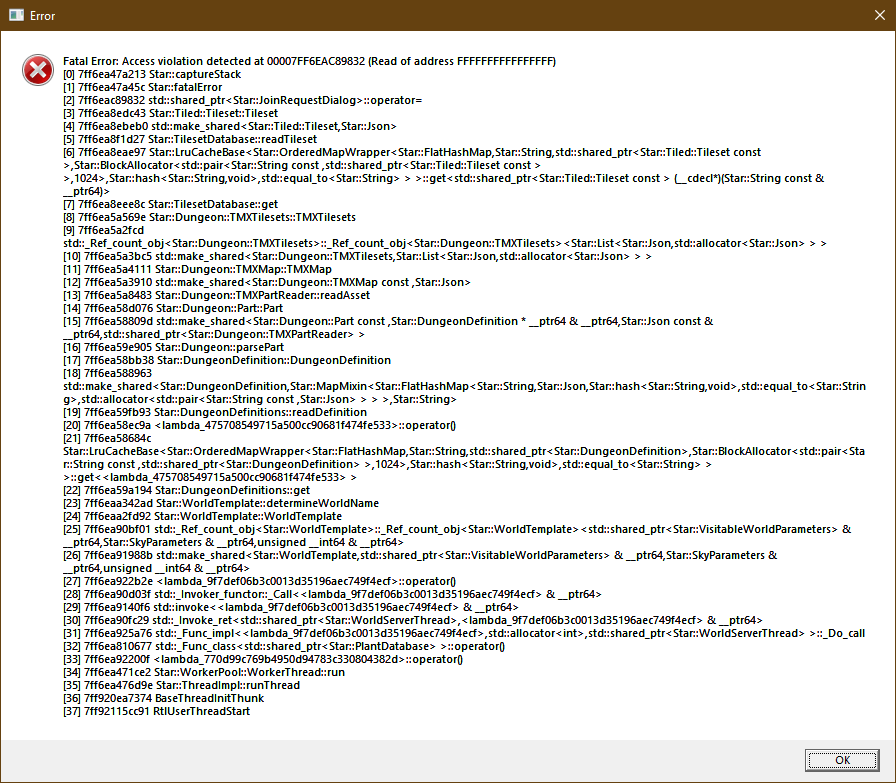Click the "[11] Star::Dungeon::TMXMap::TMXMap" line
Viewport: 896px width, 783px height.
197,269
